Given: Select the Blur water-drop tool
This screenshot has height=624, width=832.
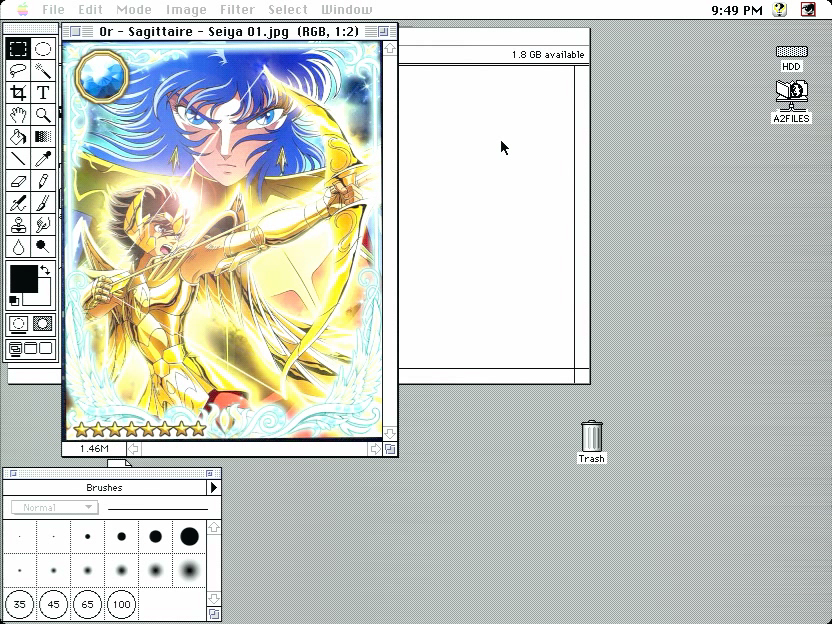Looking at the screenshot, I should tap(18, 247).
